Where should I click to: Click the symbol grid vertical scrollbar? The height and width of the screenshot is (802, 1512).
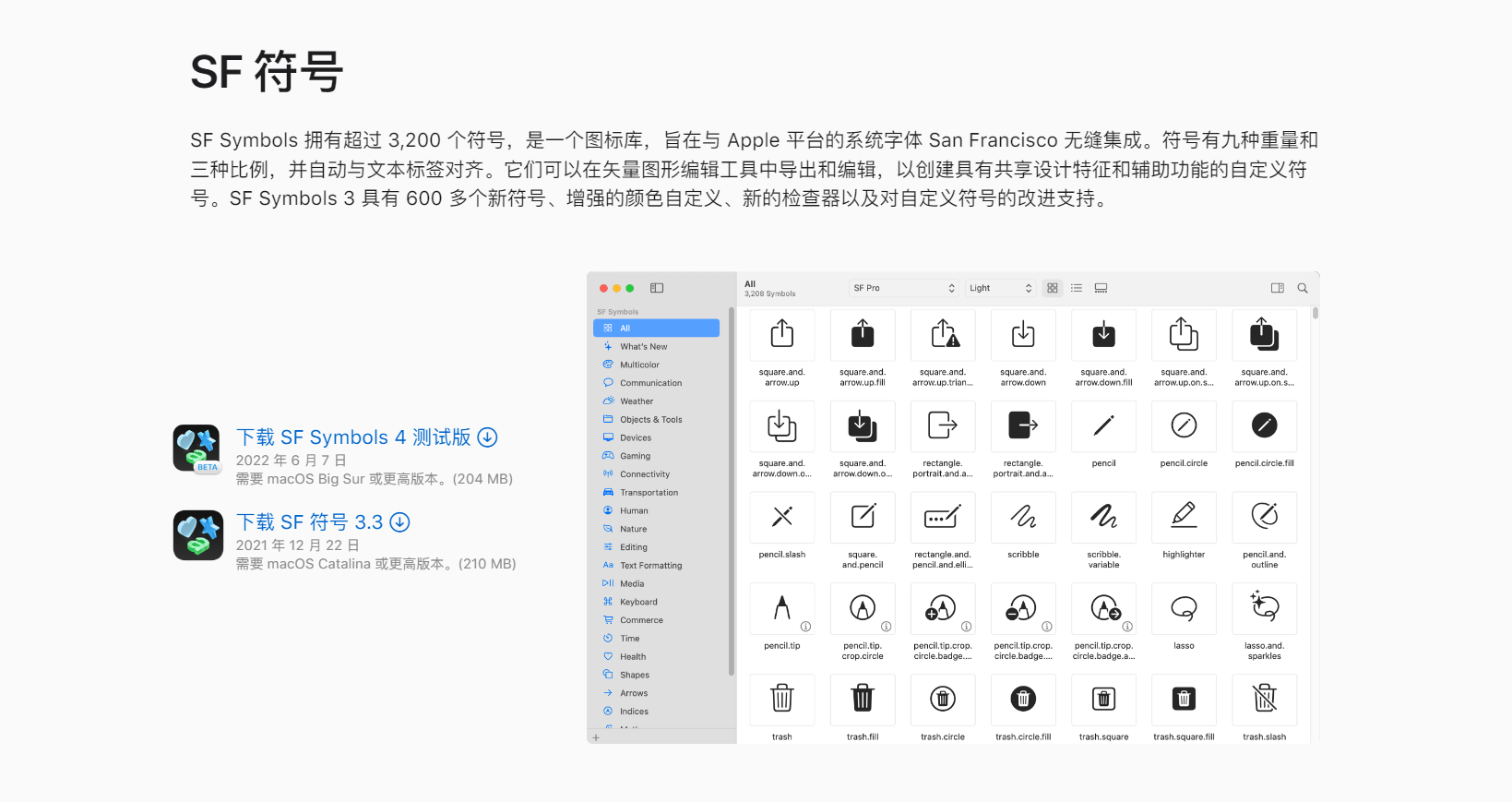pyautogui.click(x=1316, y=312)
